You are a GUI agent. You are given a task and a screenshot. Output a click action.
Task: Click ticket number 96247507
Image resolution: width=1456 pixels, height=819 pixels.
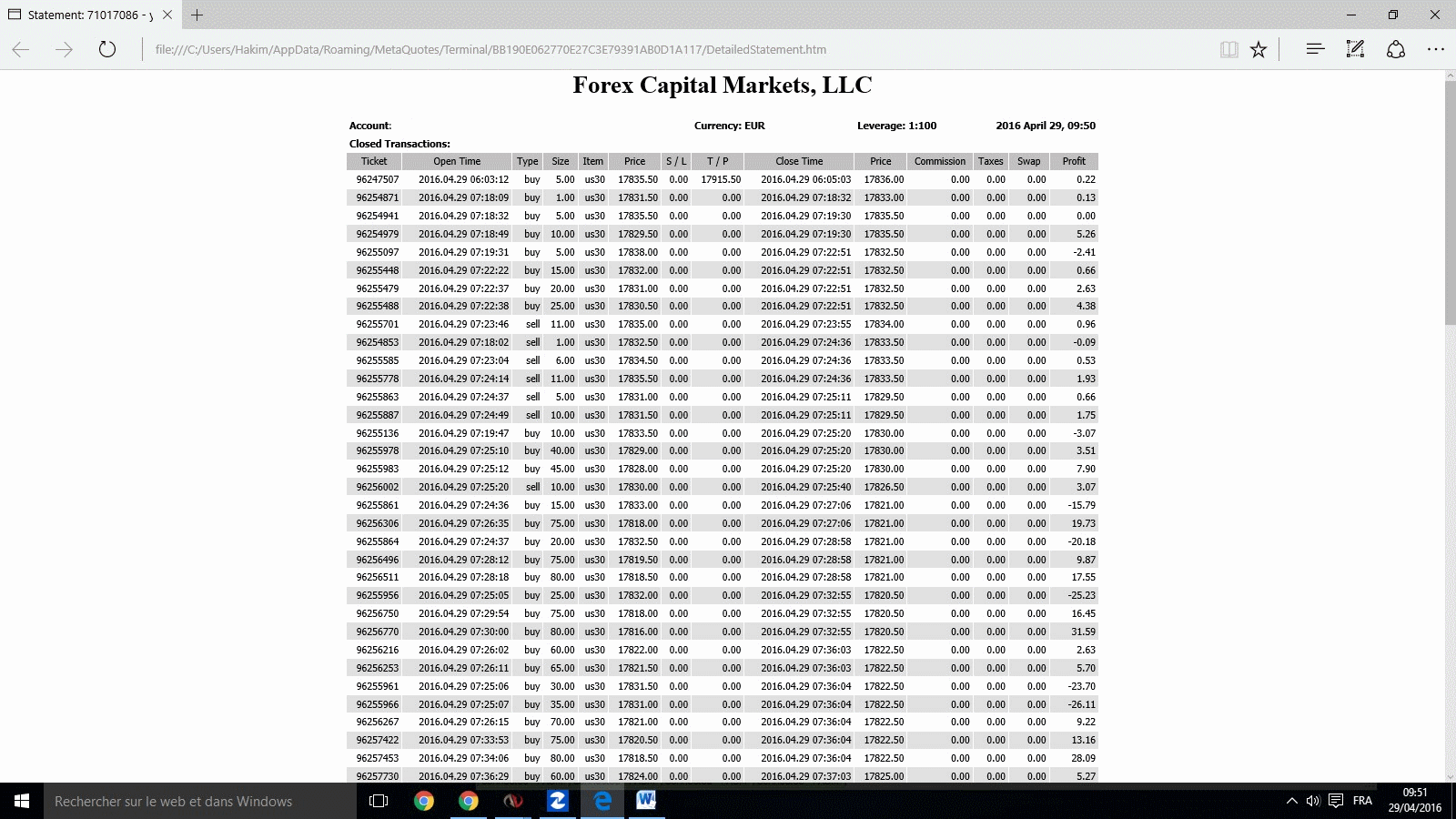[x=378, y=180]
